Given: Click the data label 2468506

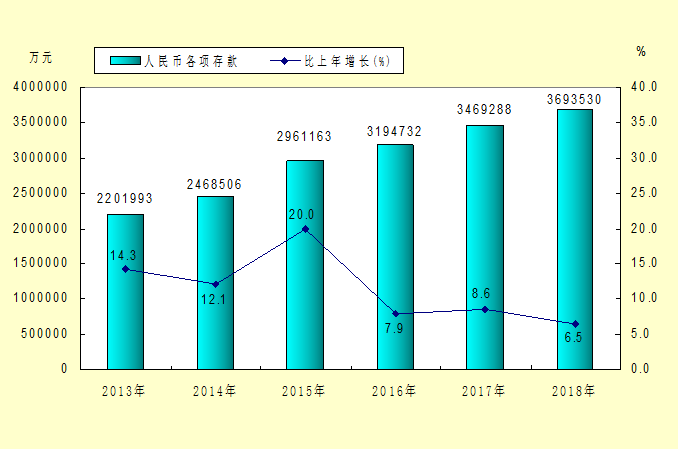Looking at the screenshot, I should [x=214, y=185].
